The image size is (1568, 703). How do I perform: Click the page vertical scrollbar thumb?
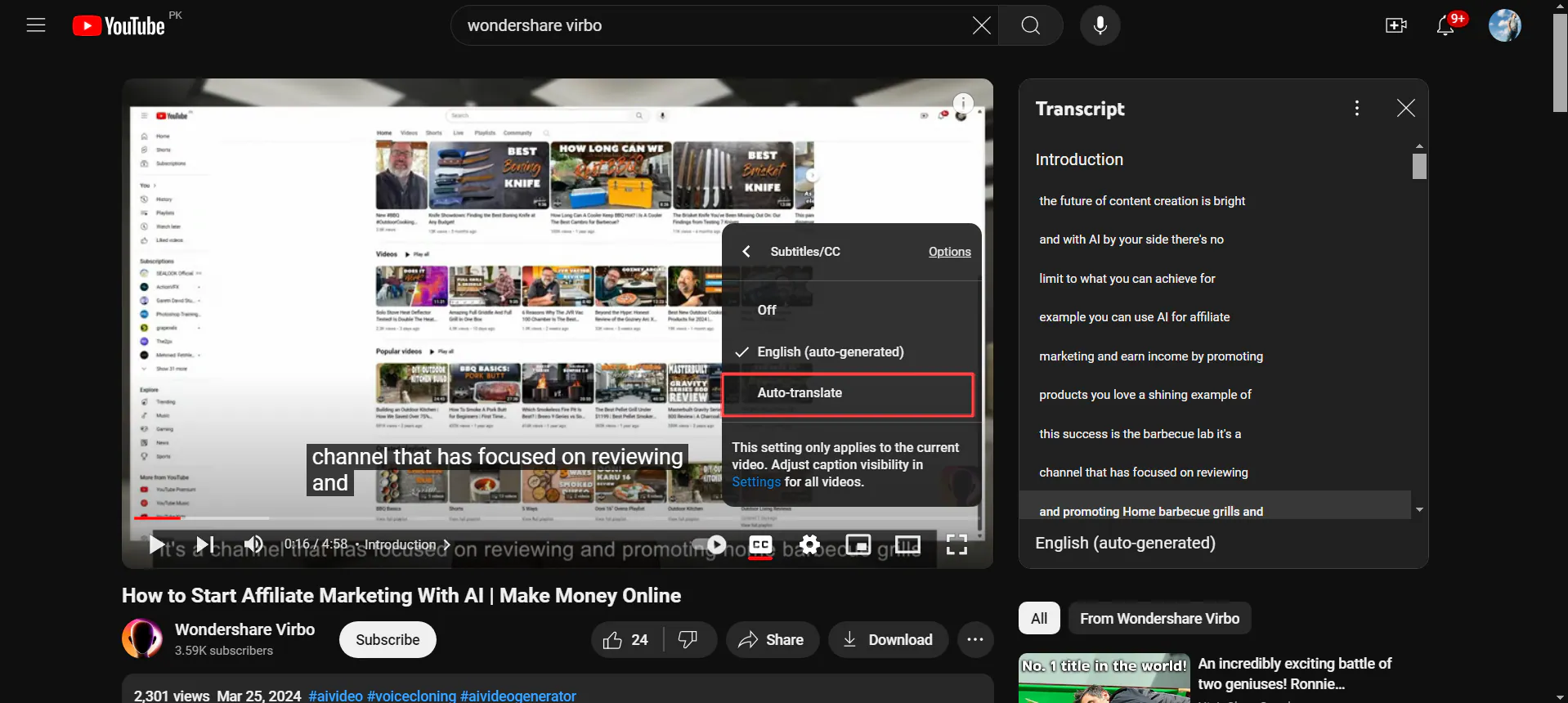(1560, 62)
